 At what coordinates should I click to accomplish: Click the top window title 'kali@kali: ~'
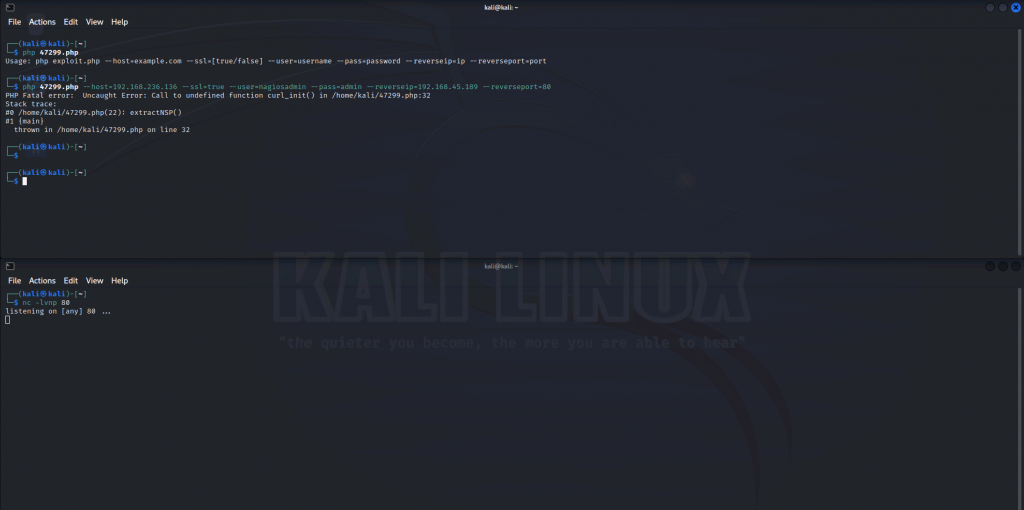[501, 7]
